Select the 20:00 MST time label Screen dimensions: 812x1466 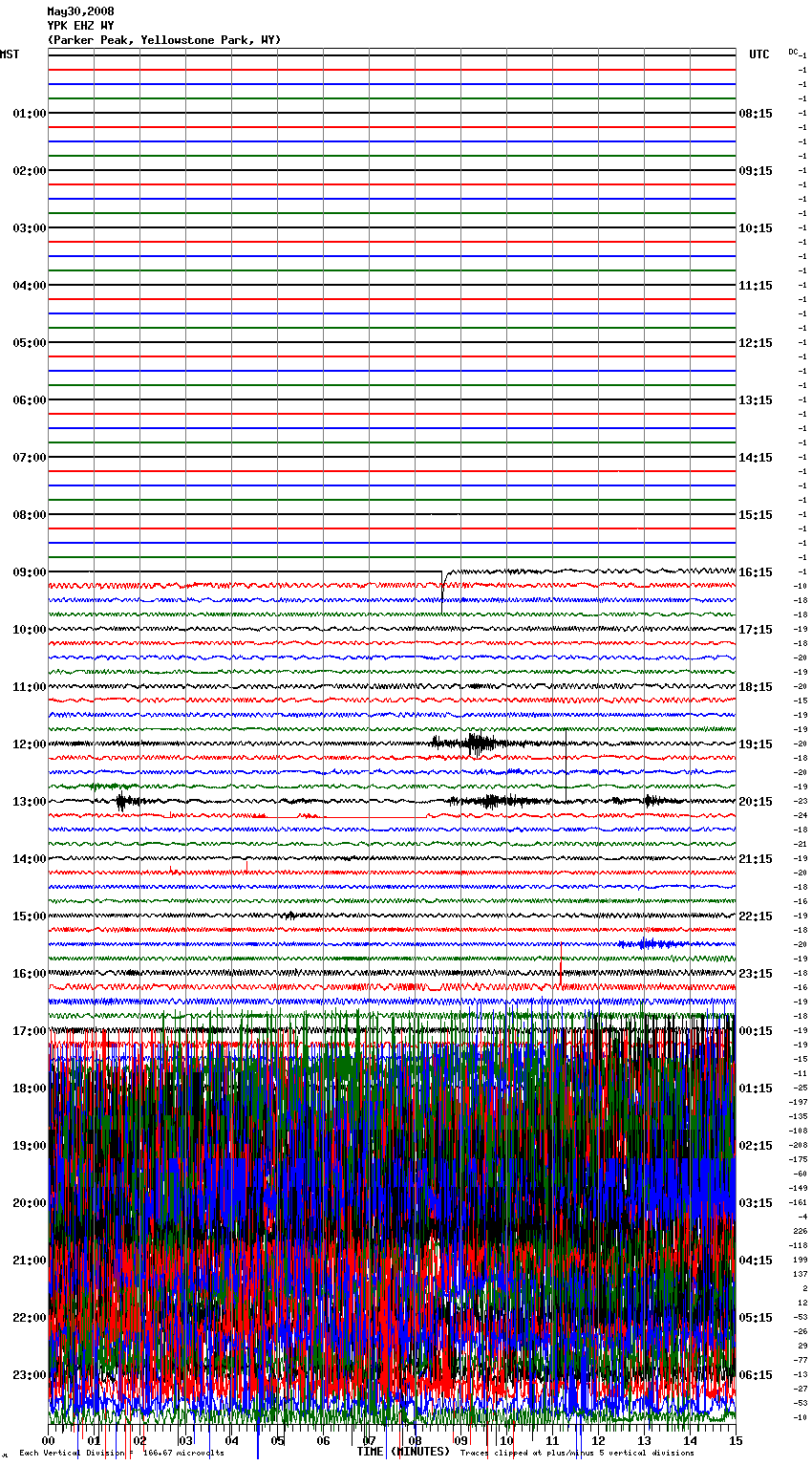(x=30, y=1203)
